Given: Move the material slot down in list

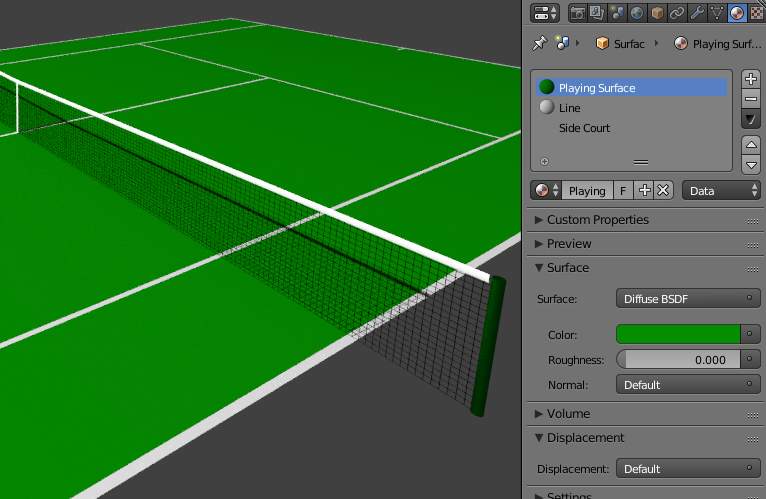Looking at the screenshot, I should (x=751, y=165).
